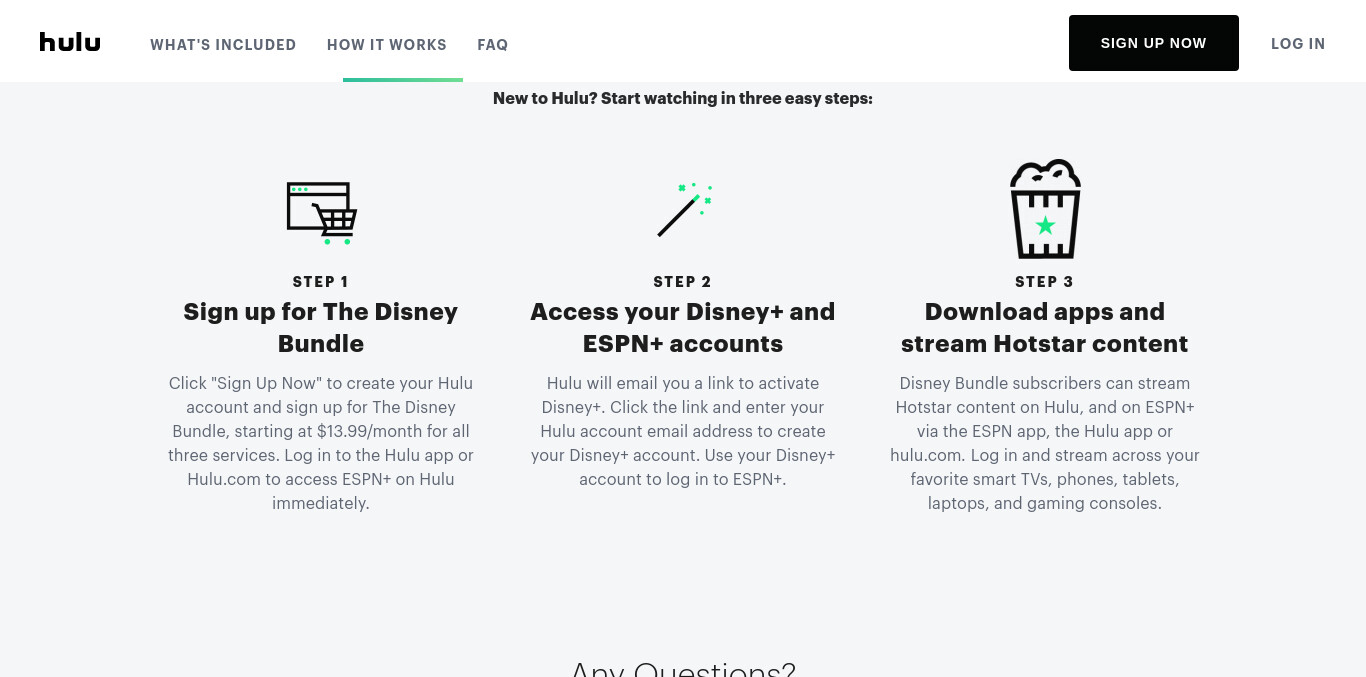Click heading 'Access your Disney+ and ESPN+ accounts'
This screenshot has width=1366, height=677.
point(683,327)
